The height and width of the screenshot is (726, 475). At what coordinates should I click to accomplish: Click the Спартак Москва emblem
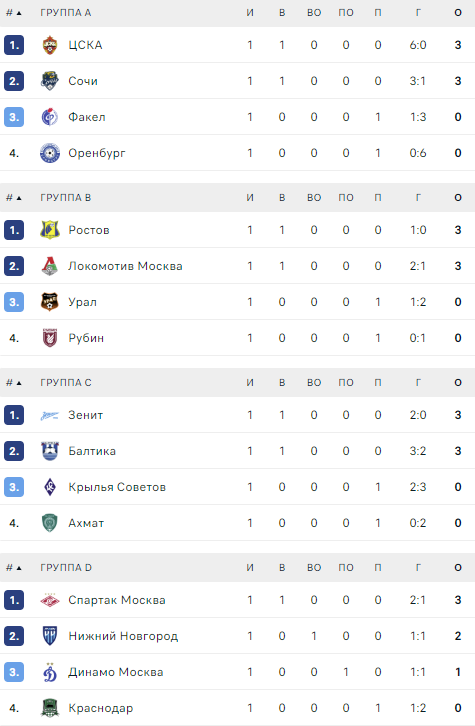click(50, 601)
